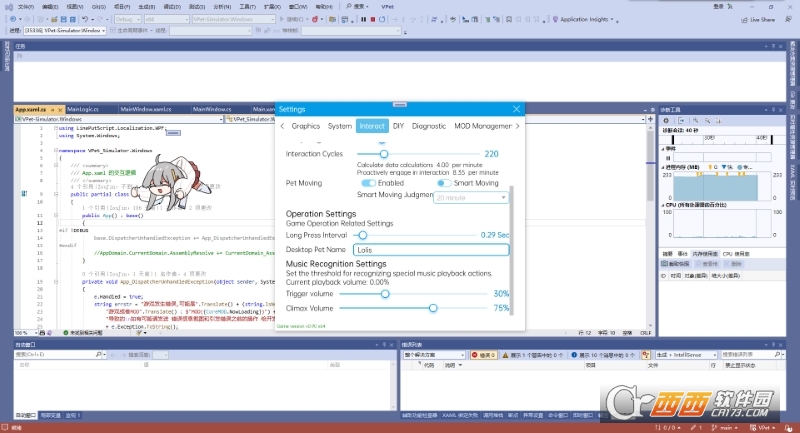Image resolution: width=800 pixels, height=433 pixels.
Task: Toggle the Smart Moving switch
Action: [444, 183]
